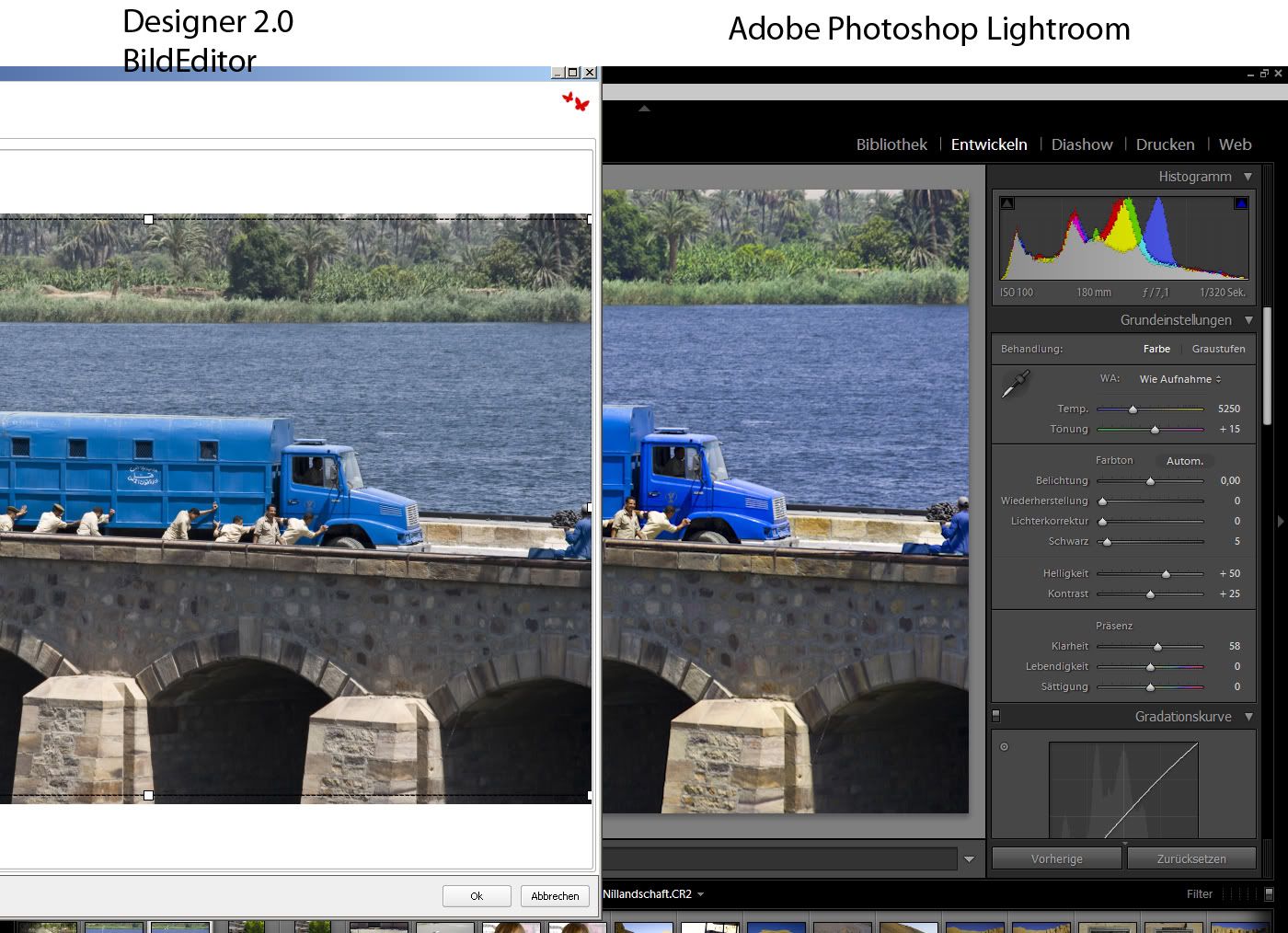Viewport: 1288px width, 933px height.
Task: Toggle the Gradationskurve panel on/off switch
Action: 995,716
